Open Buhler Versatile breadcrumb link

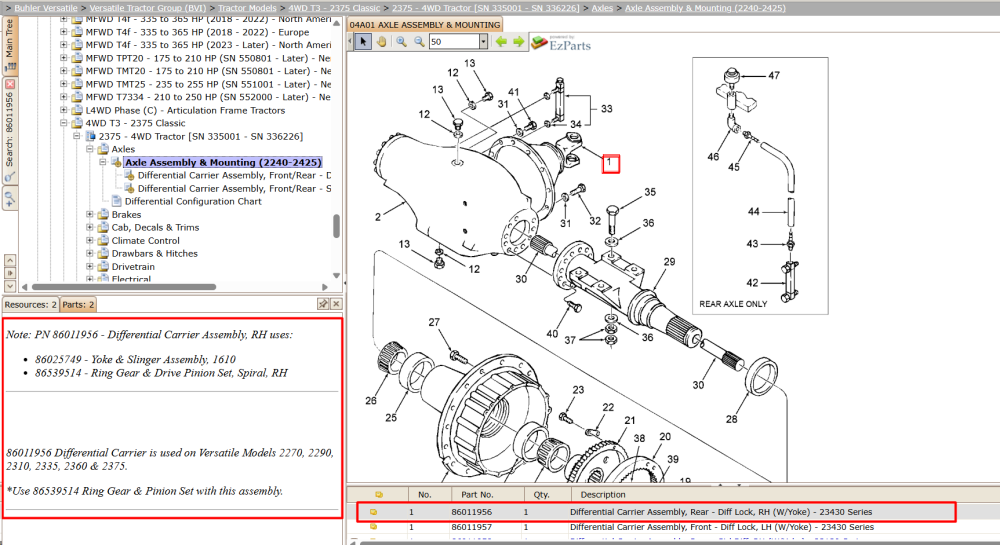(46, 8)
